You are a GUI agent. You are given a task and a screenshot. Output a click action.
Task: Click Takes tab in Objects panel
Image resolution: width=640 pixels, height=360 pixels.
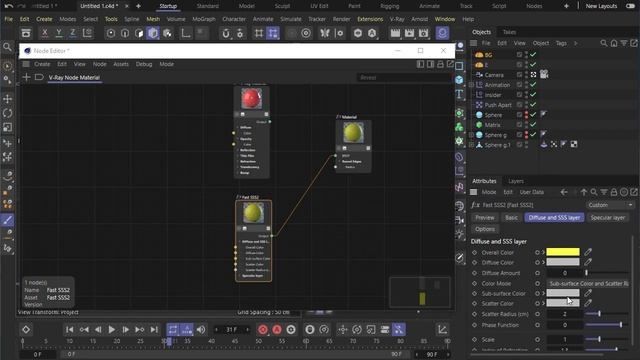click(509, 32)
